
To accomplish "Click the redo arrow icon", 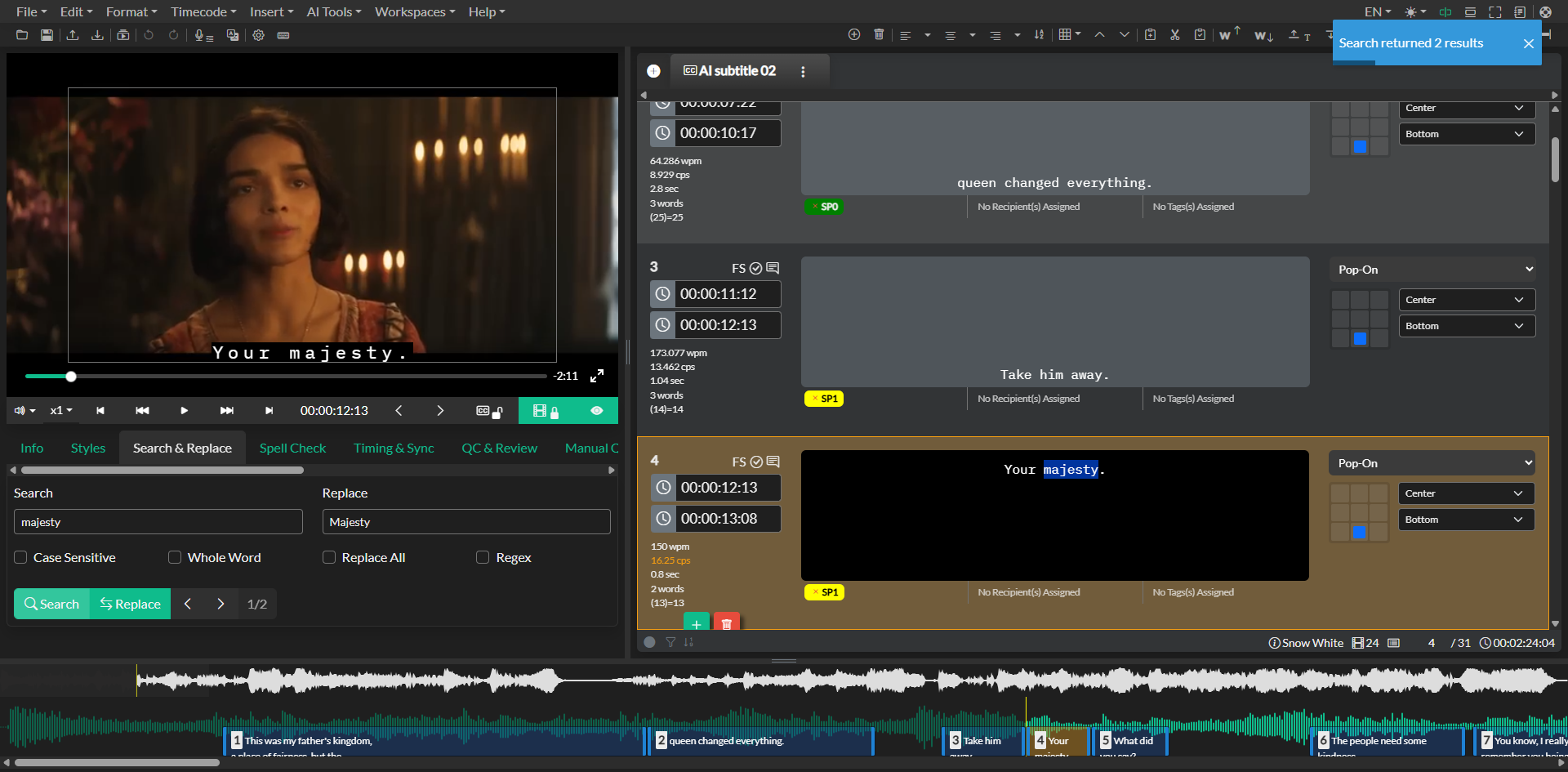I will [x=173, y=35].
